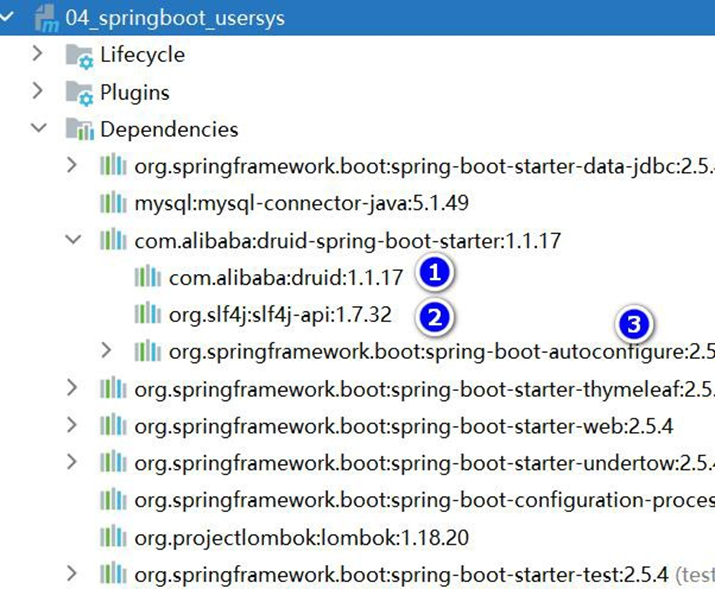Select org.projectlombok:lombok:1.18.20 entry
Viewport: 715px width, 589px height.
(301, 538)
